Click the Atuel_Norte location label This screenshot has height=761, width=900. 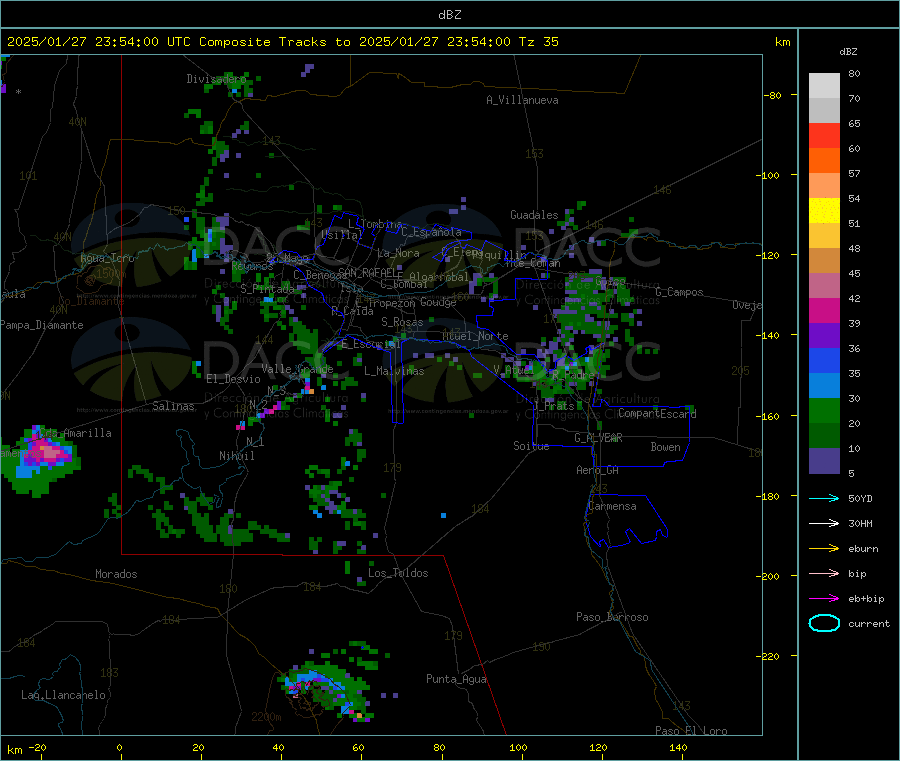[475, 336]
